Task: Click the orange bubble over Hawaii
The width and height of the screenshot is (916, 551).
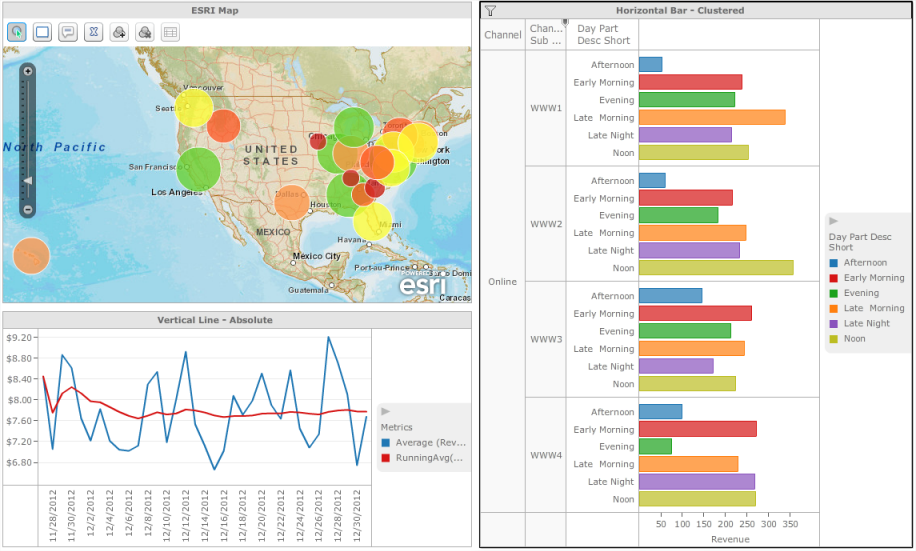Action: (x=31, y=256)
